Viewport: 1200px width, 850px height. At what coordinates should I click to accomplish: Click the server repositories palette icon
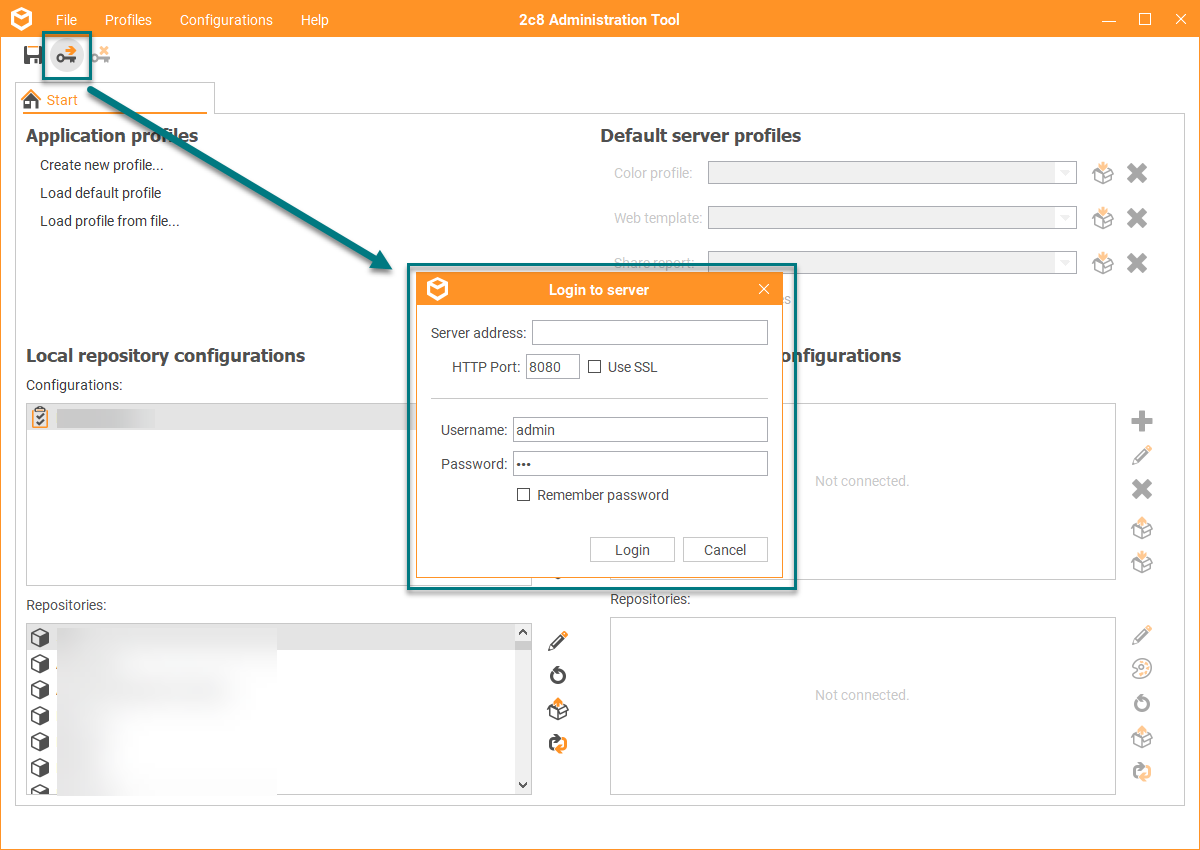1142,669
